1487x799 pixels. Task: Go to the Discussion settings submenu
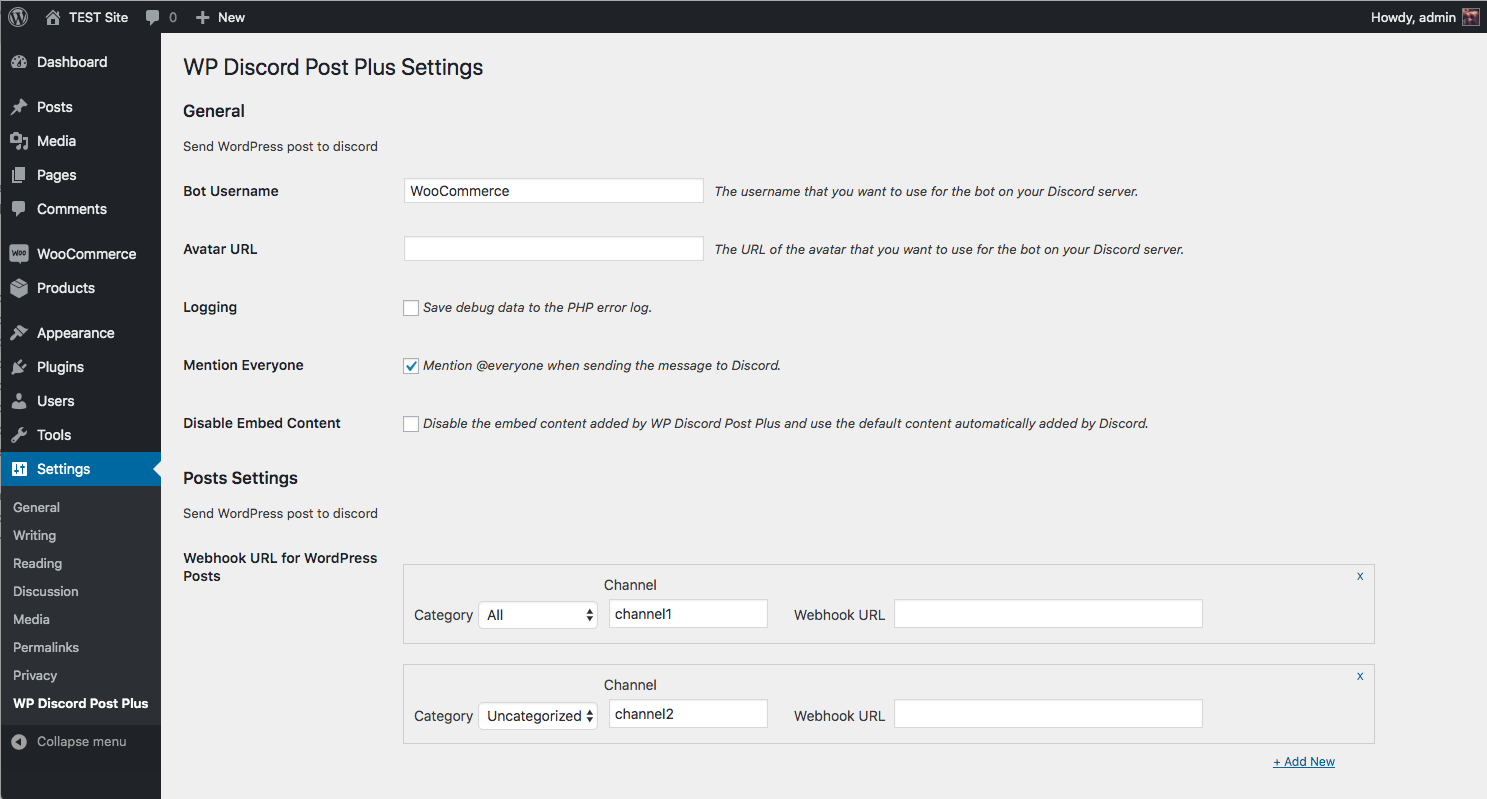click(46, 591)
